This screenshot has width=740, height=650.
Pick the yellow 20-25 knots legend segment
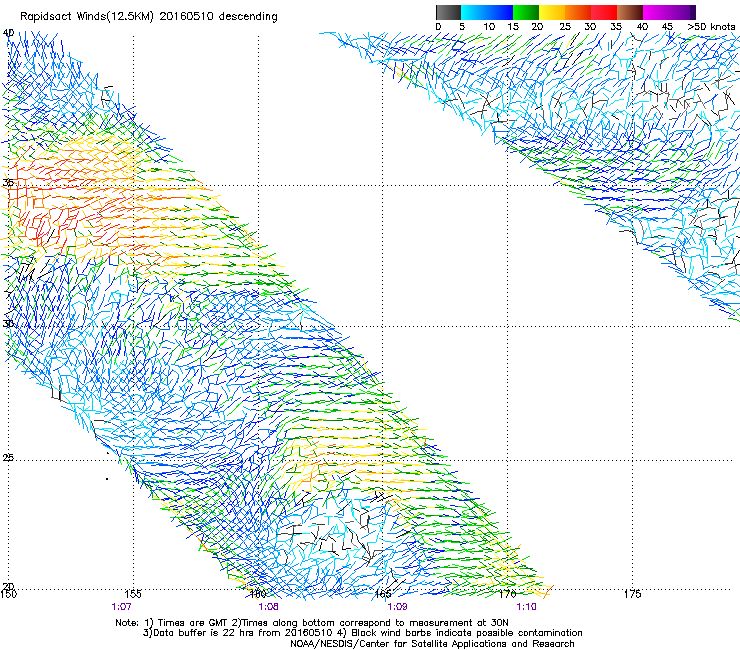[x=552, y=12]
